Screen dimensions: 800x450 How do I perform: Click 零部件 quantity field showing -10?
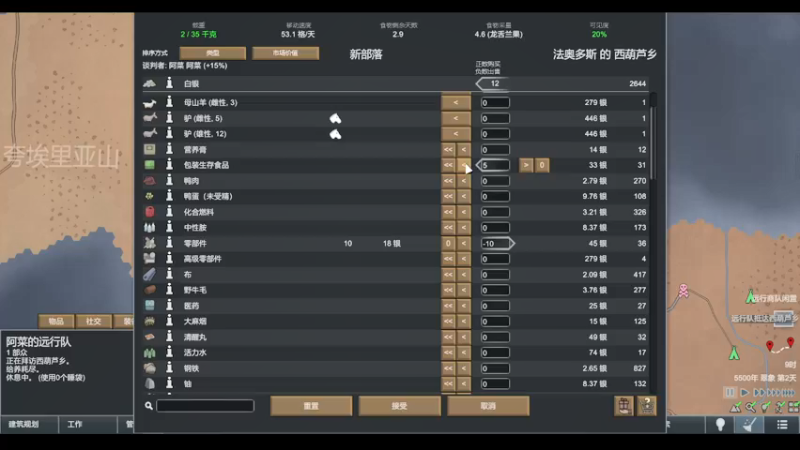click(x=494, y=243)
